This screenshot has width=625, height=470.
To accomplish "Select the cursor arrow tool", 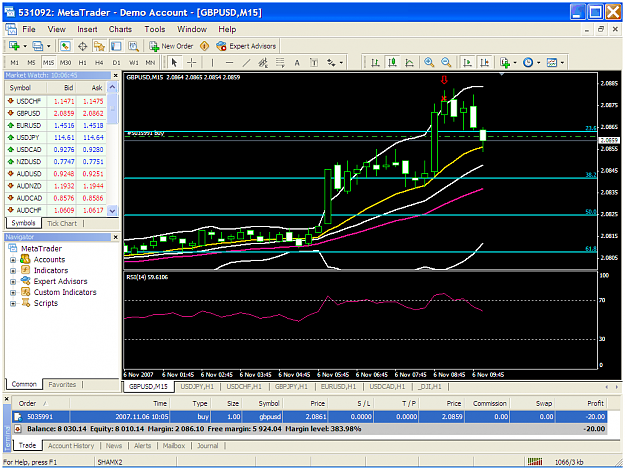I will (174, 63).
